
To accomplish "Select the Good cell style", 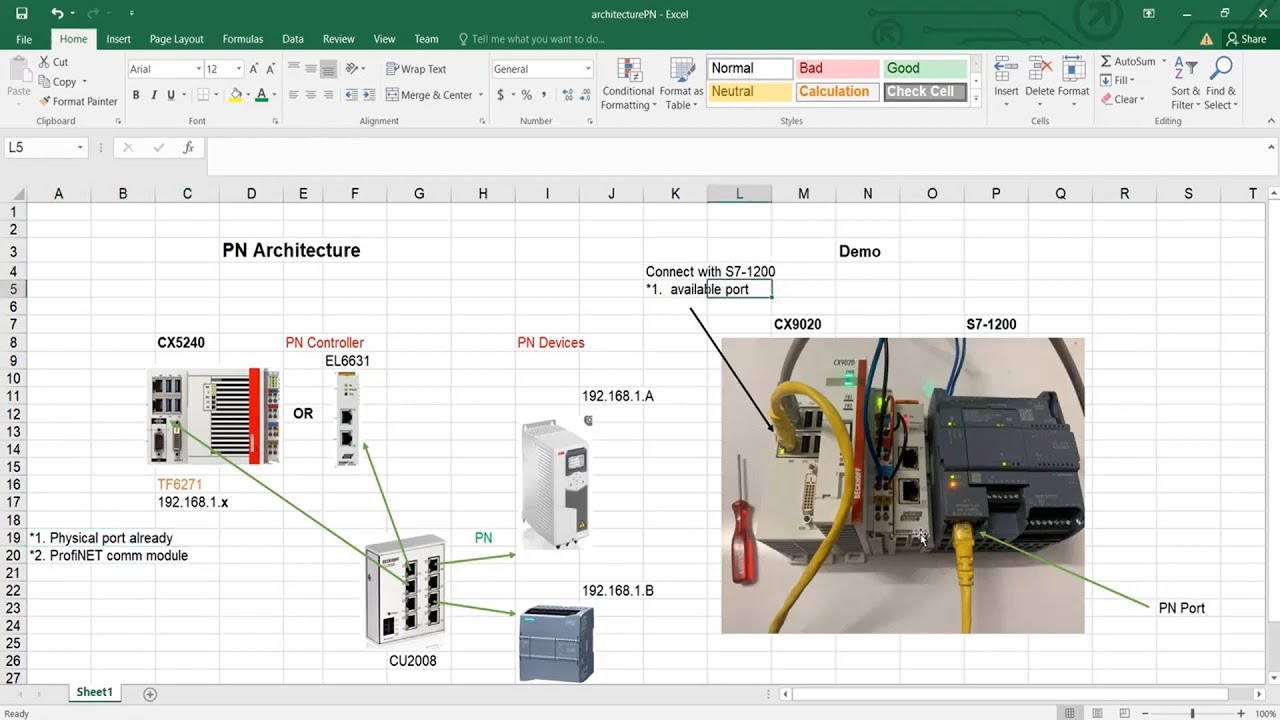I will coord(925,68).
